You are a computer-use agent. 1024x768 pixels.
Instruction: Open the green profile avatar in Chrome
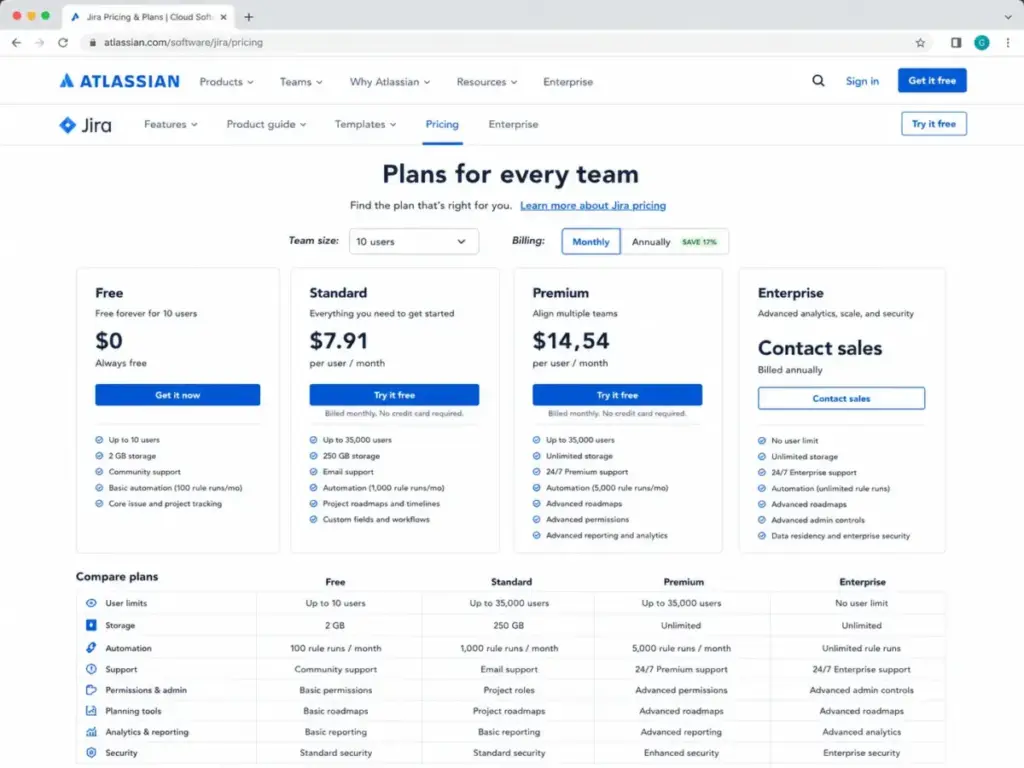(981, 42)
